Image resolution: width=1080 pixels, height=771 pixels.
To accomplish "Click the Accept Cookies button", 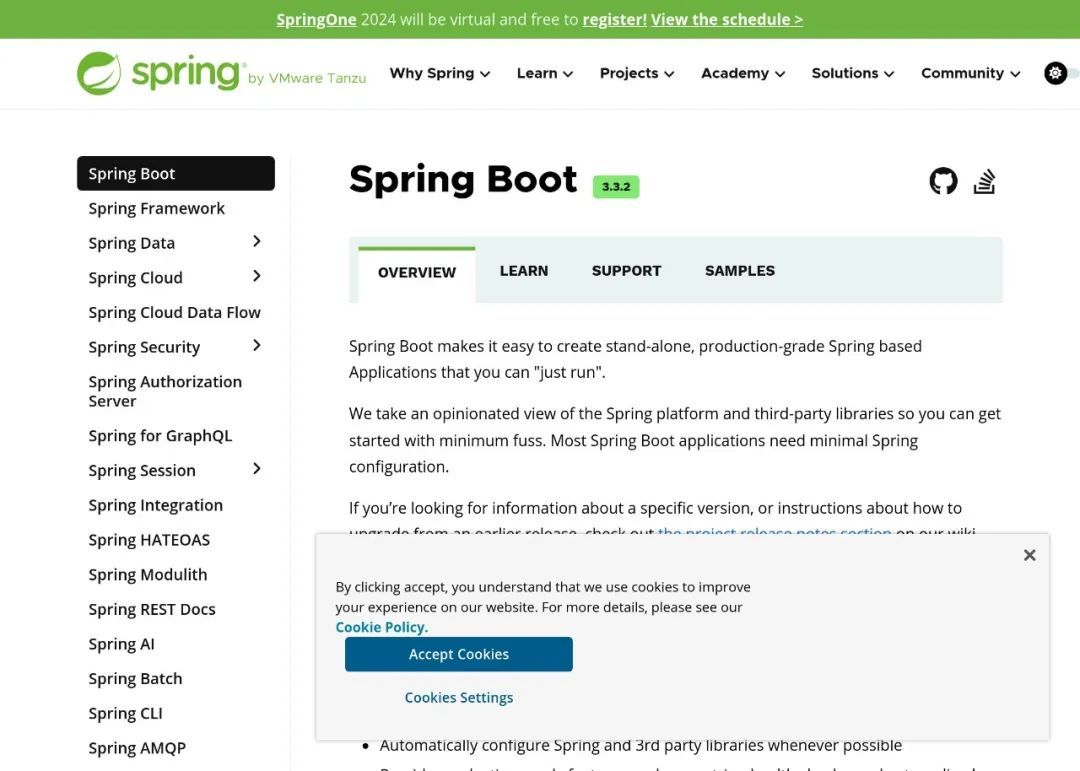I will pos(459,654).
